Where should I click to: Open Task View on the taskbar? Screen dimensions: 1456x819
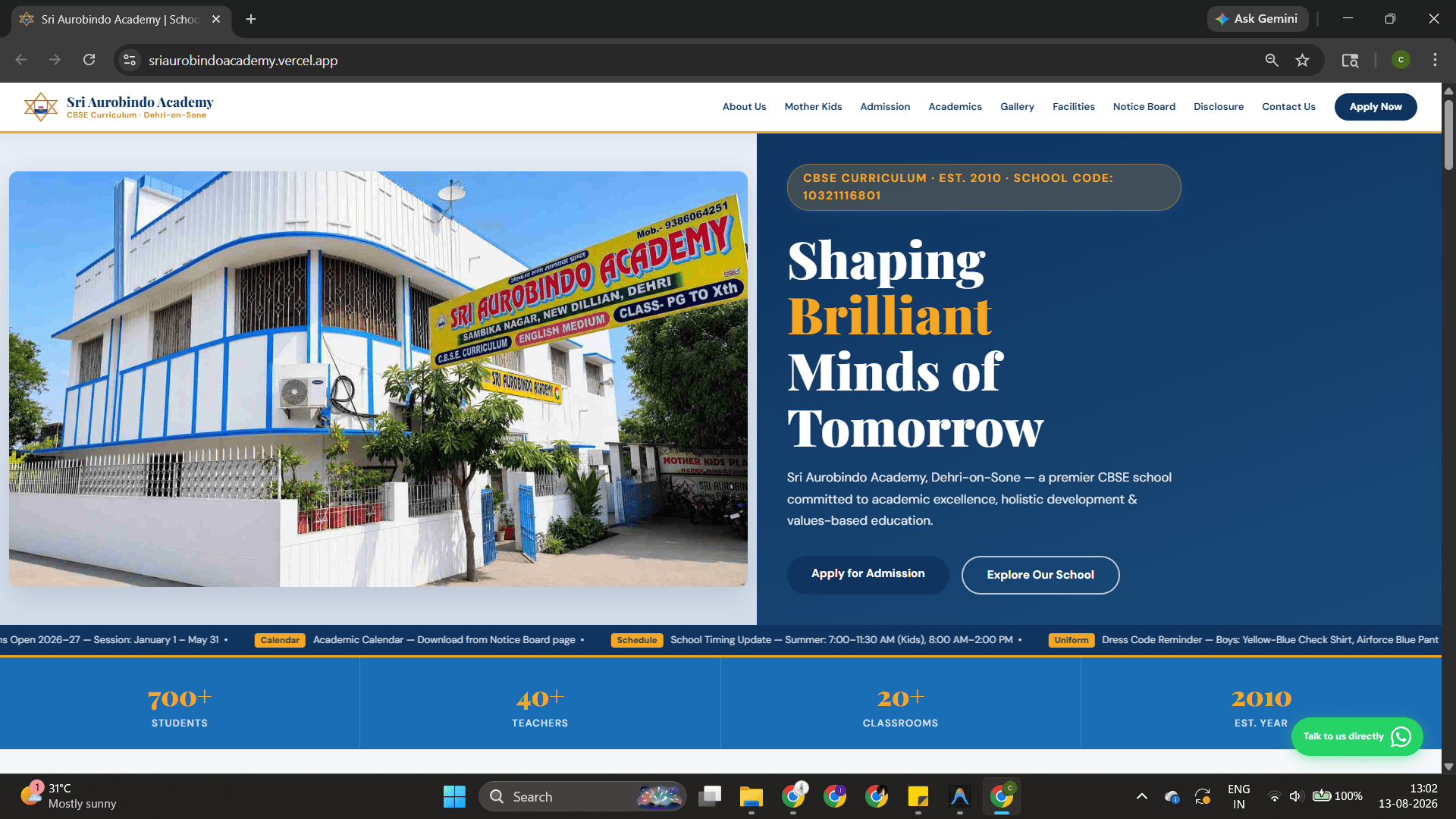pos(710,796)
